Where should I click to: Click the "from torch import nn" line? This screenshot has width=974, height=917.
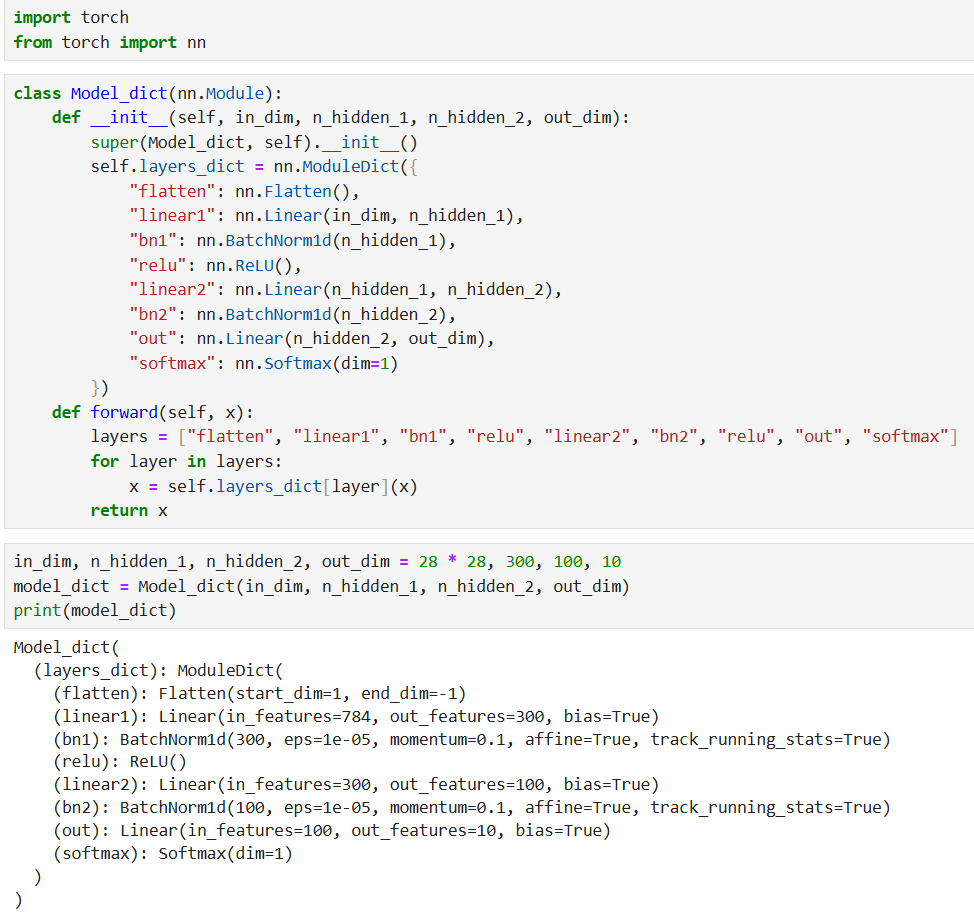coord(109,42)
